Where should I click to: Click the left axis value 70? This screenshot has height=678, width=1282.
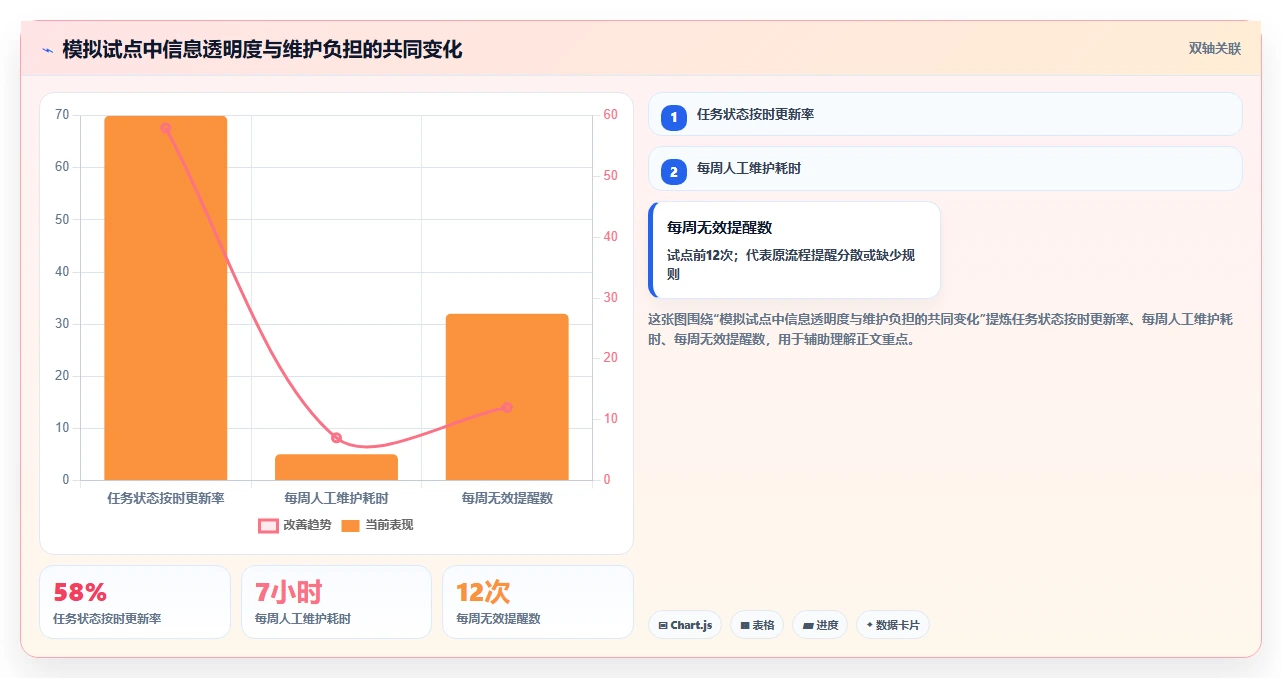pos(62,115)
